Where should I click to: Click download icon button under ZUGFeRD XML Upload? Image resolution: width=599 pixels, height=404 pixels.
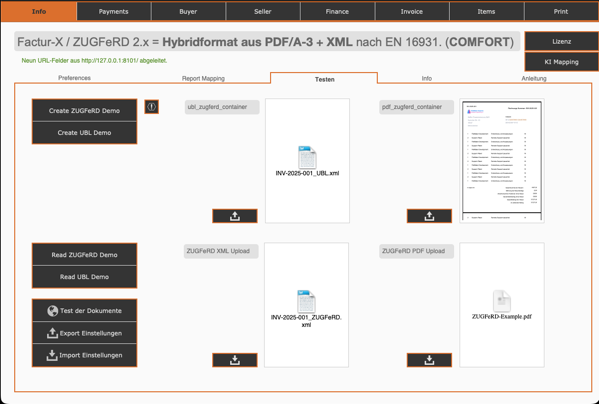coord(235,360)
